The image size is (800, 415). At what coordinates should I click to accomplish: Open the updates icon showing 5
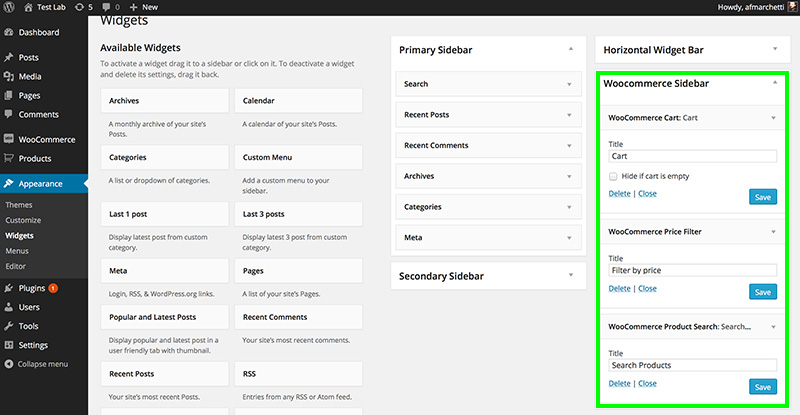tap(79, 7)
